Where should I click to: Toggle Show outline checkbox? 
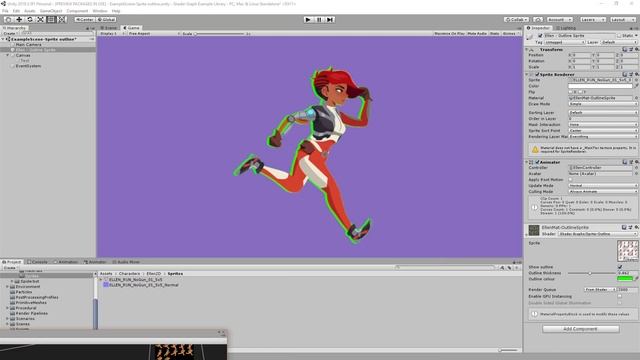pyautogui.click(x=620, y=267)
